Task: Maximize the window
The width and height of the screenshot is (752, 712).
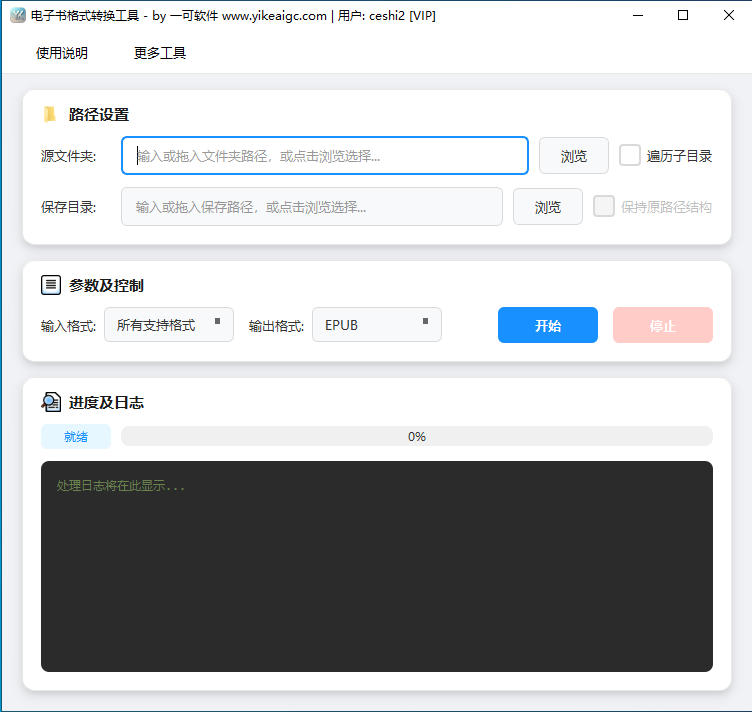Action: [683, 15]
